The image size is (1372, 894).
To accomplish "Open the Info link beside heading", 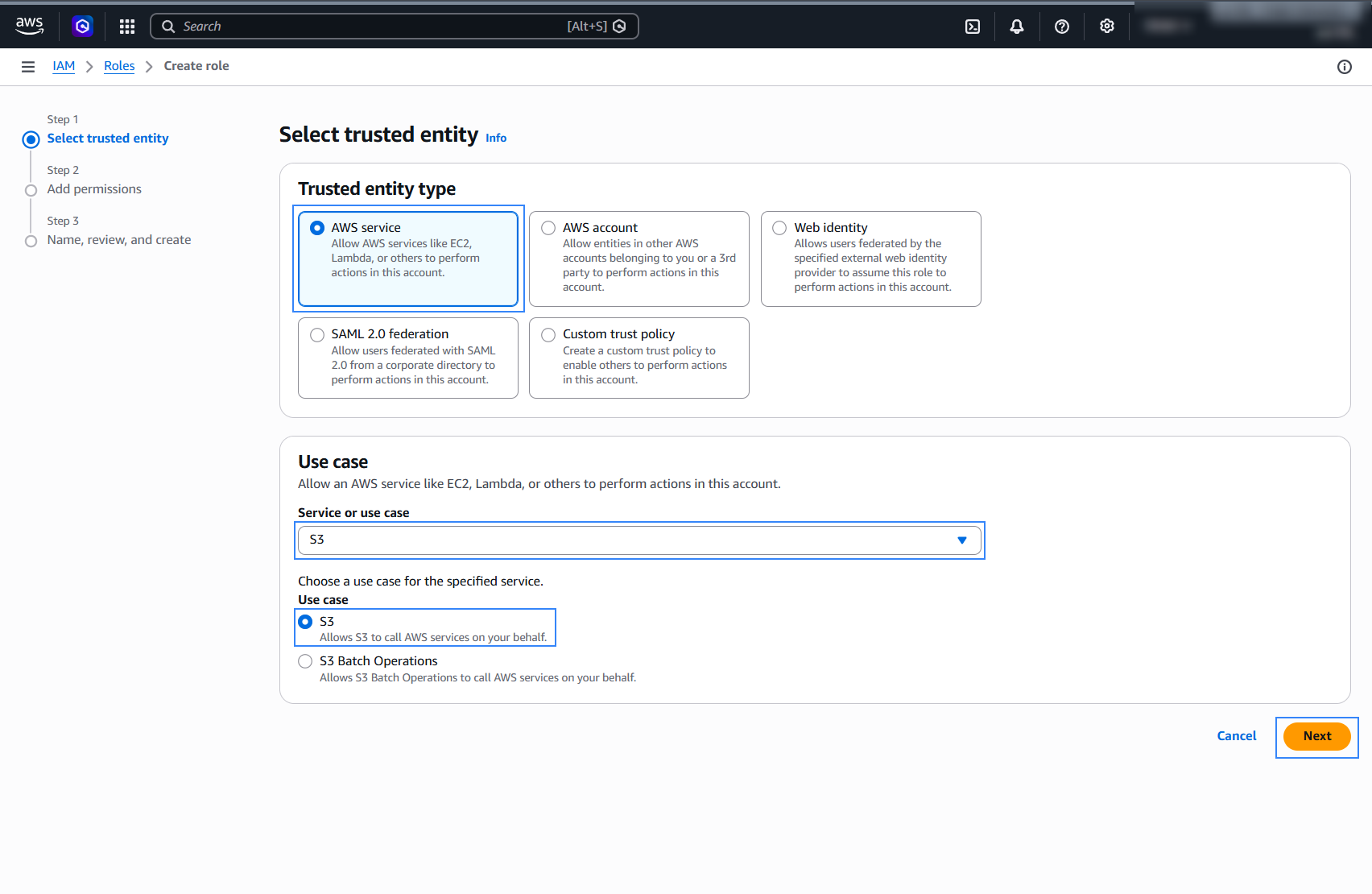I will 496,138.
